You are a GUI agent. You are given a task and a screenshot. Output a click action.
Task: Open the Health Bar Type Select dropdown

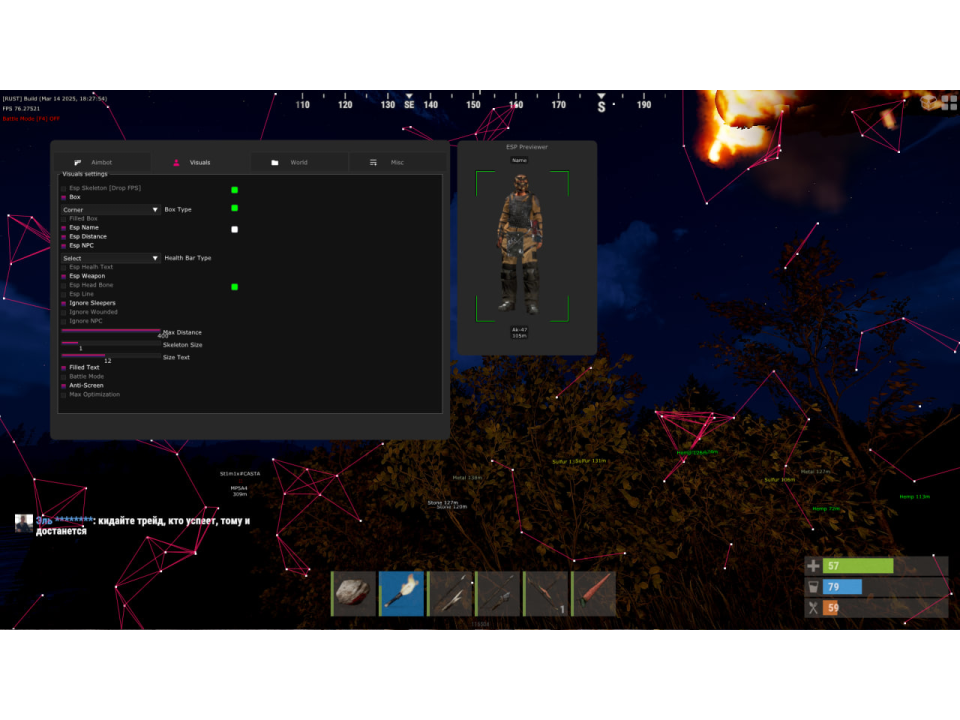click(110, 258)
